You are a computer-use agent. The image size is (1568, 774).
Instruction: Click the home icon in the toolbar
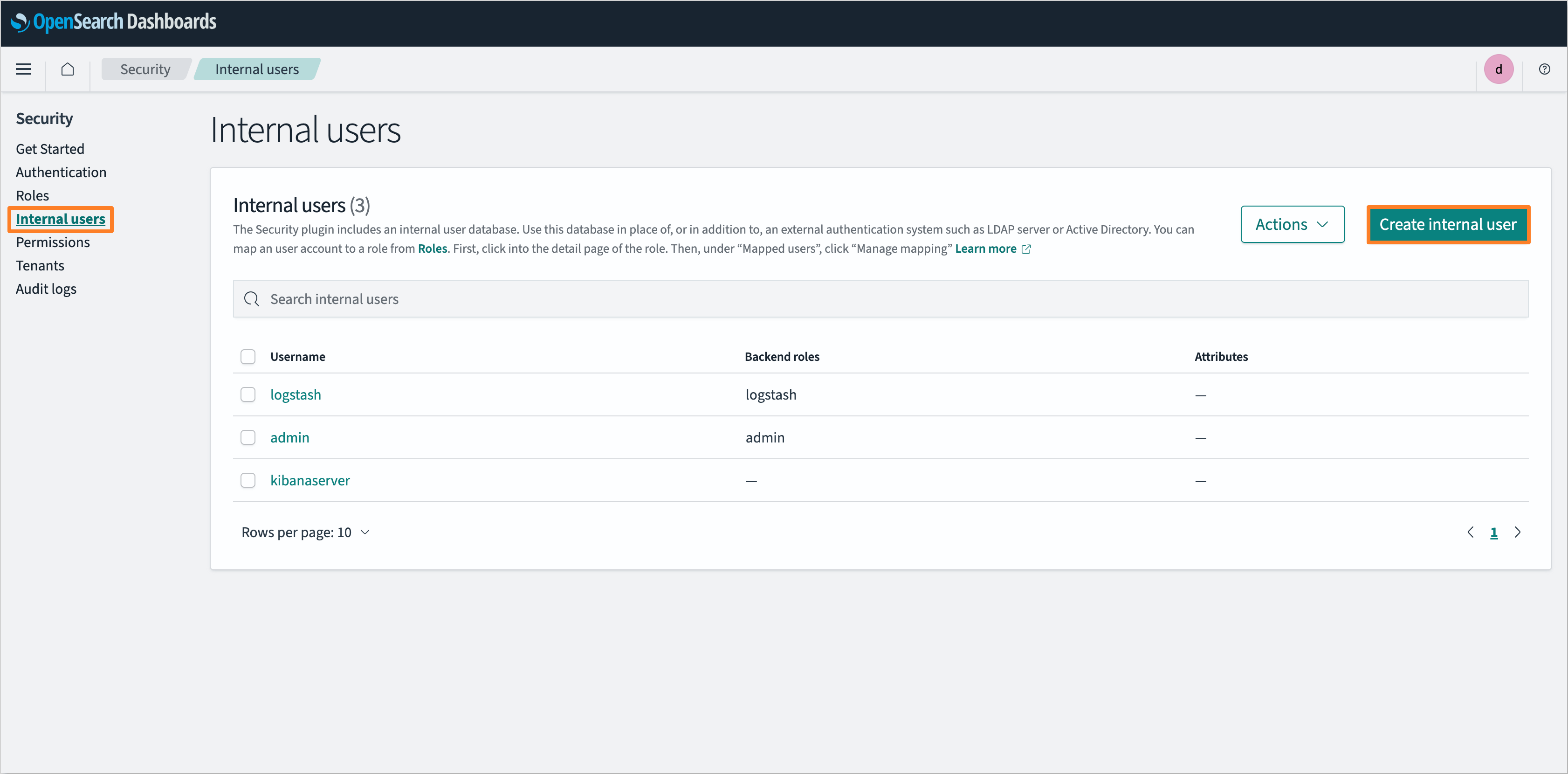(67, 69)
